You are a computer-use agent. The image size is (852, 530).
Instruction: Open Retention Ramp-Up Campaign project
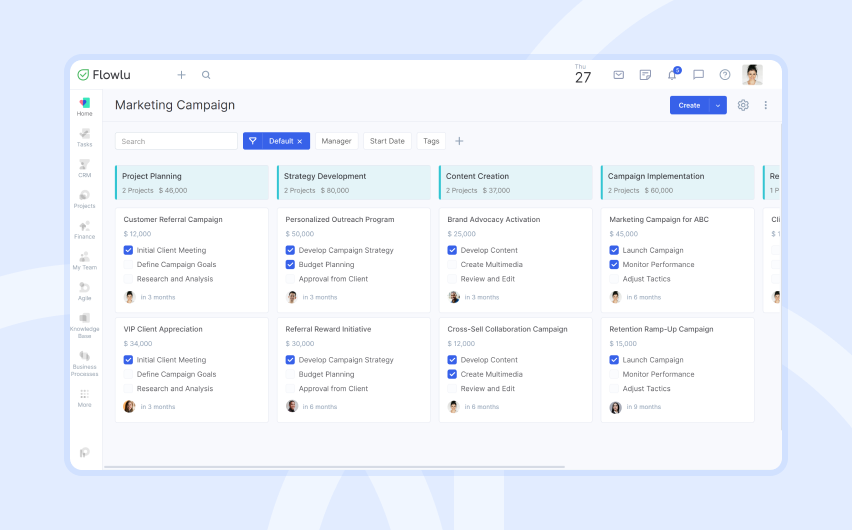661,329
